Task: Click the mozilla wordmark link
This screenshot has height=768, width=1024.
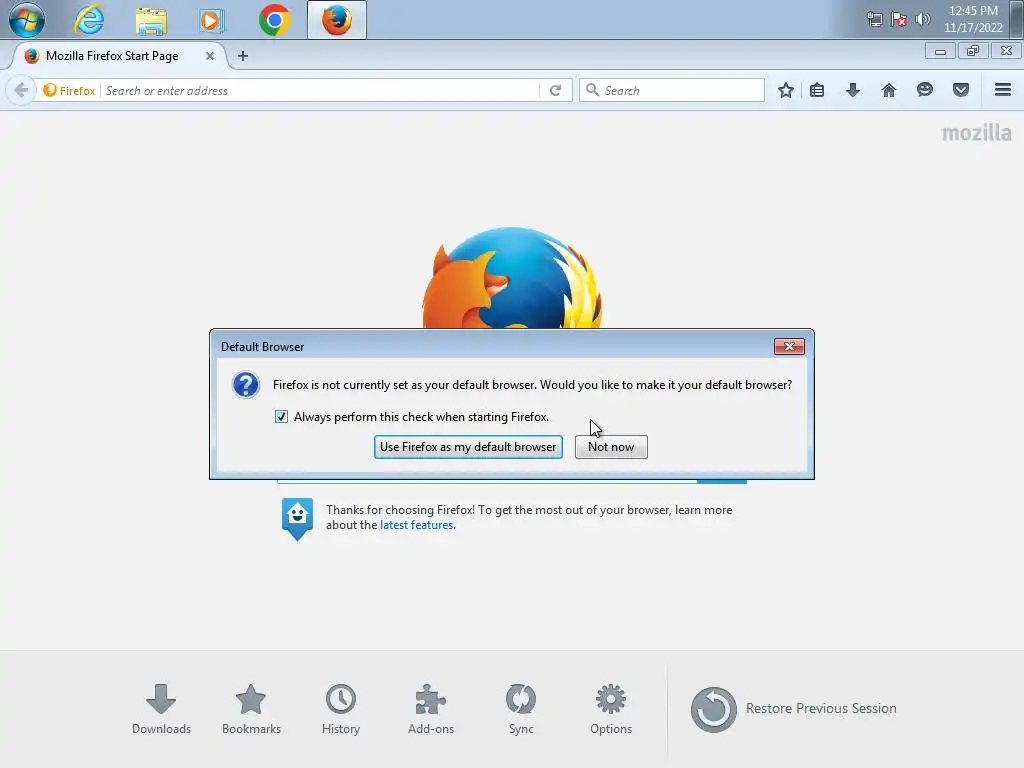Action: pyautogui.click(x=976, y=133)
